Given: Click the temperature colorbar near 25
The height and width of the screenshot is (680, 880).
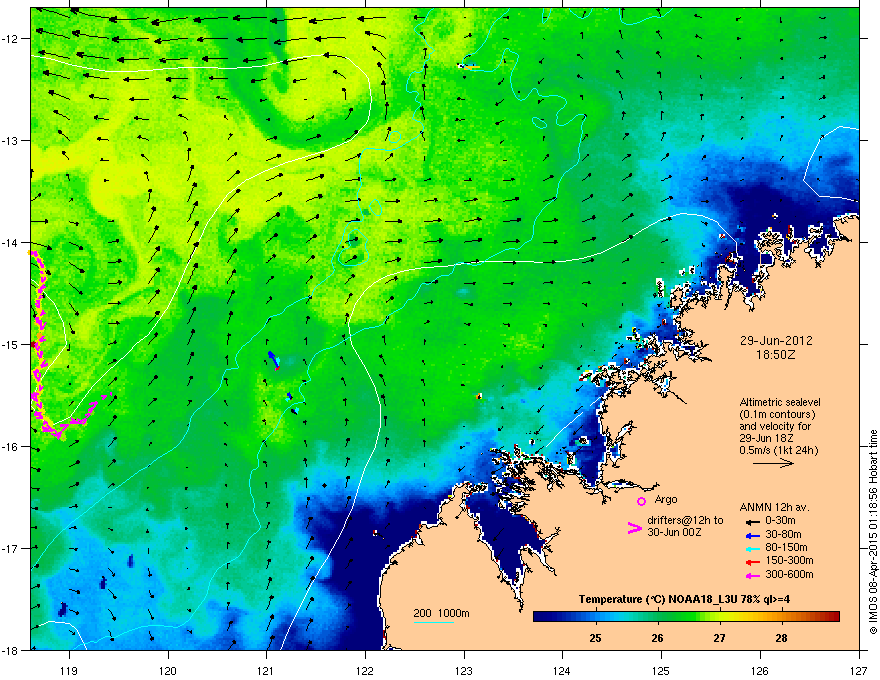Looking at the screenshot, I should click(595, 617).
